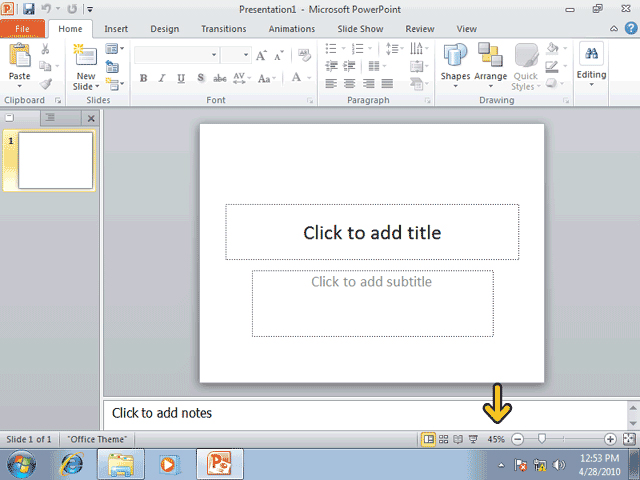Viewport: 640px width, 480px height.
Task: Click the Arrange icon
Action: point(490,55)
